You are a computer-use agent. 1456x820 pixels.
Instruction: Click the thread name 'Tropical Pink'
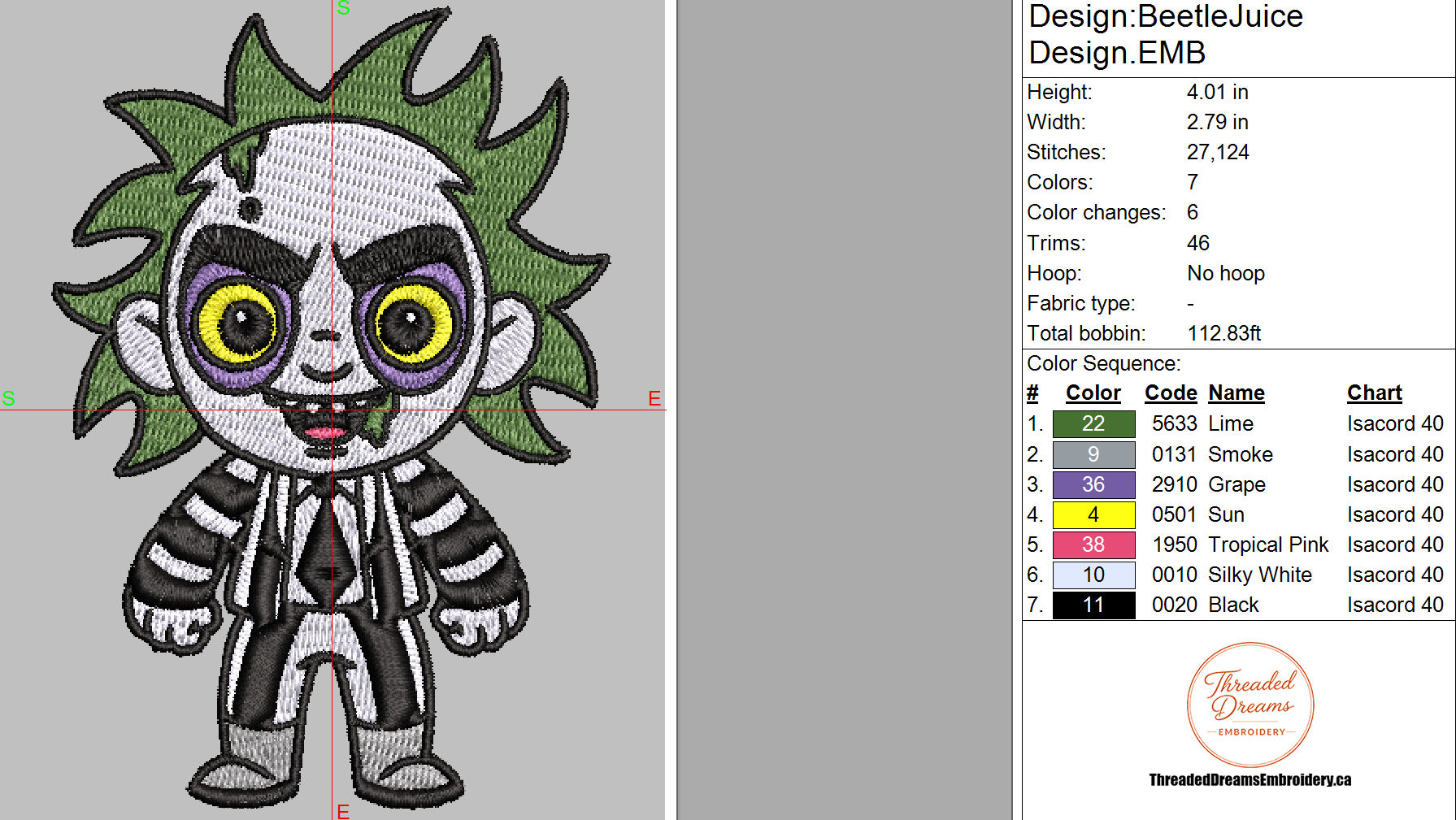pyautogui.click(x=1268, y=544)
